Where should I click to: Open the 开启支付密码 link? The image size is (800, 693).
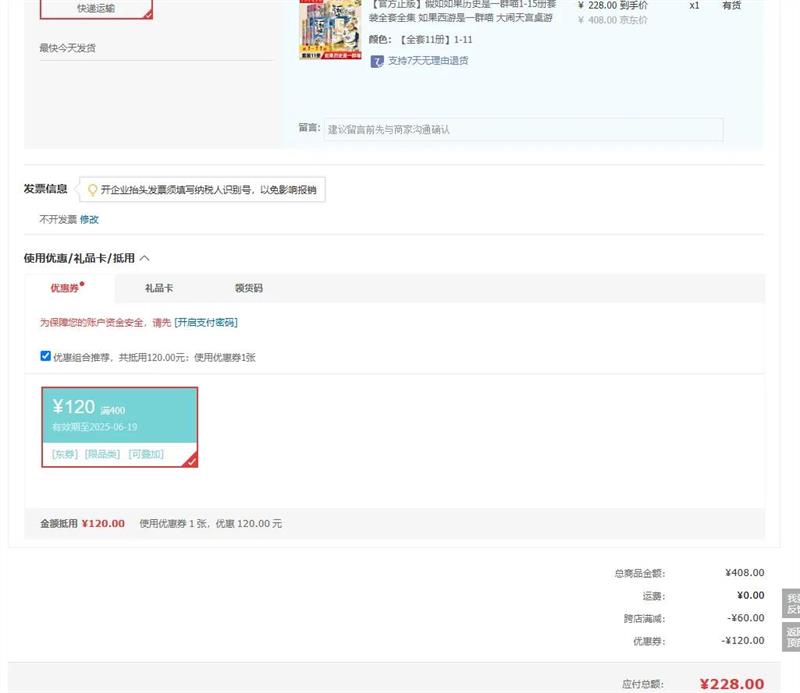coord(206,323)
